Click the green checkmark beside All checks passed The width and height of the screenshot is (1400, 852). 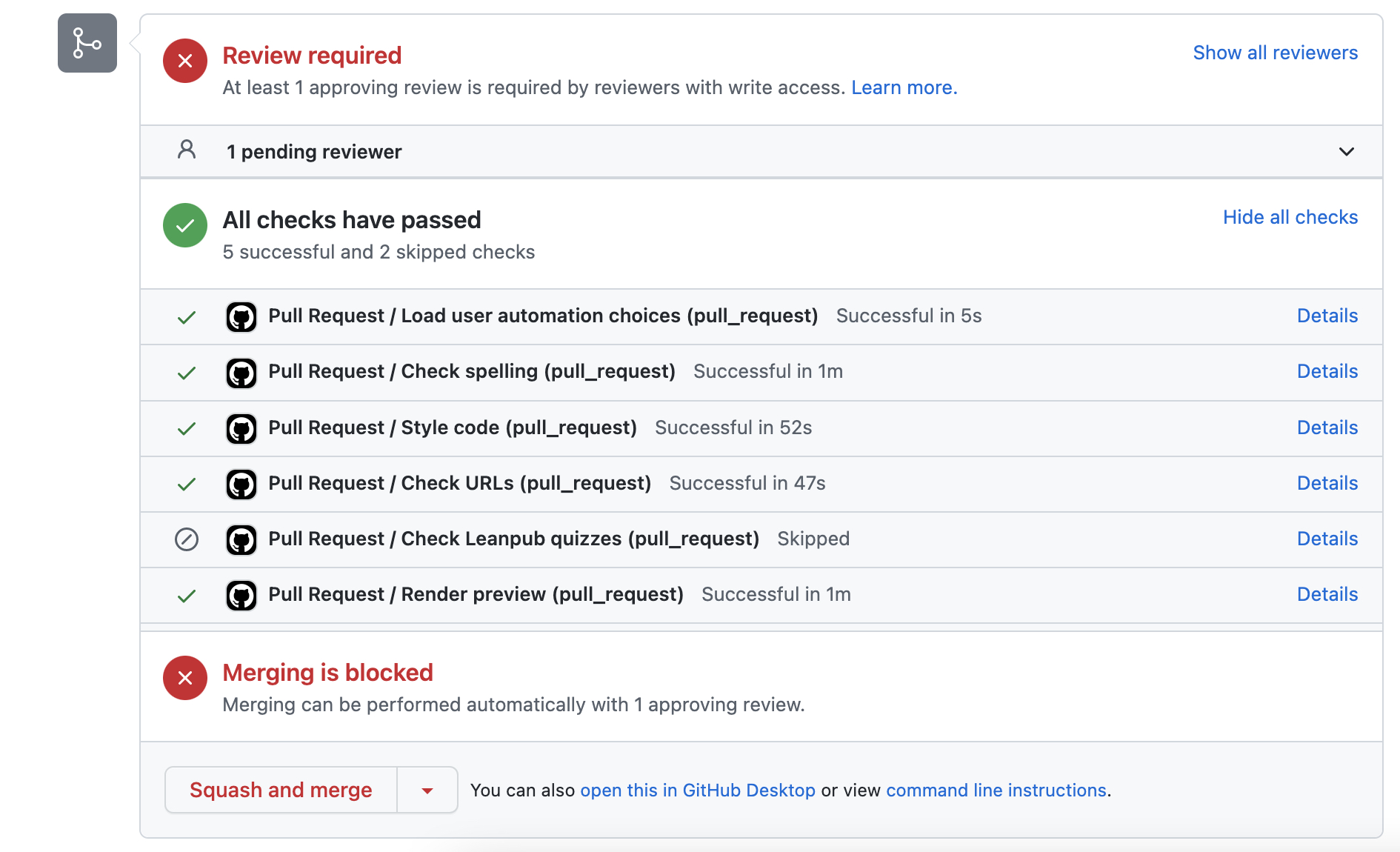185,225
